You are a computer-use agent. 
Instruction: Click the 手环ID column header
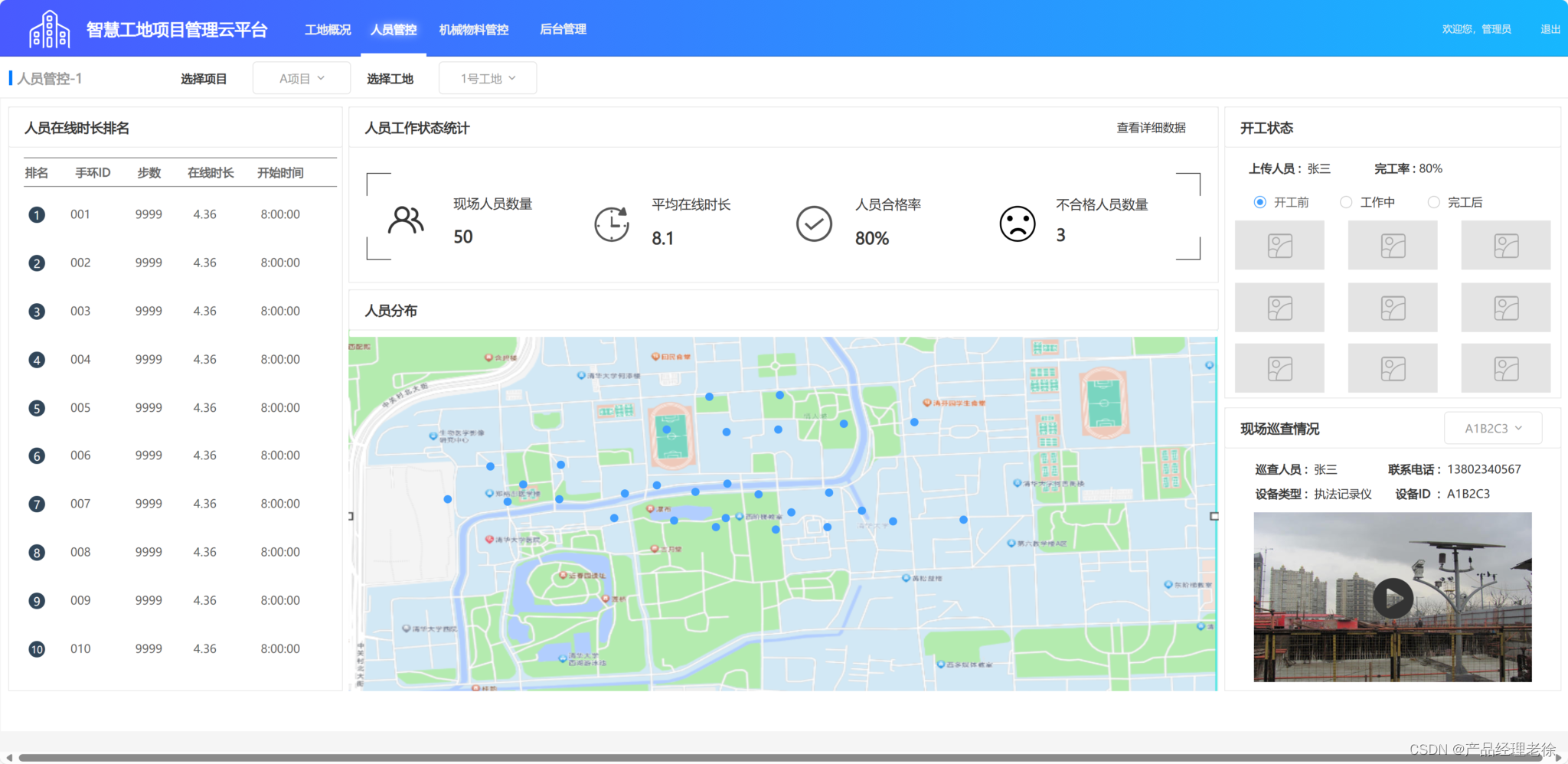tap(93, 173)
